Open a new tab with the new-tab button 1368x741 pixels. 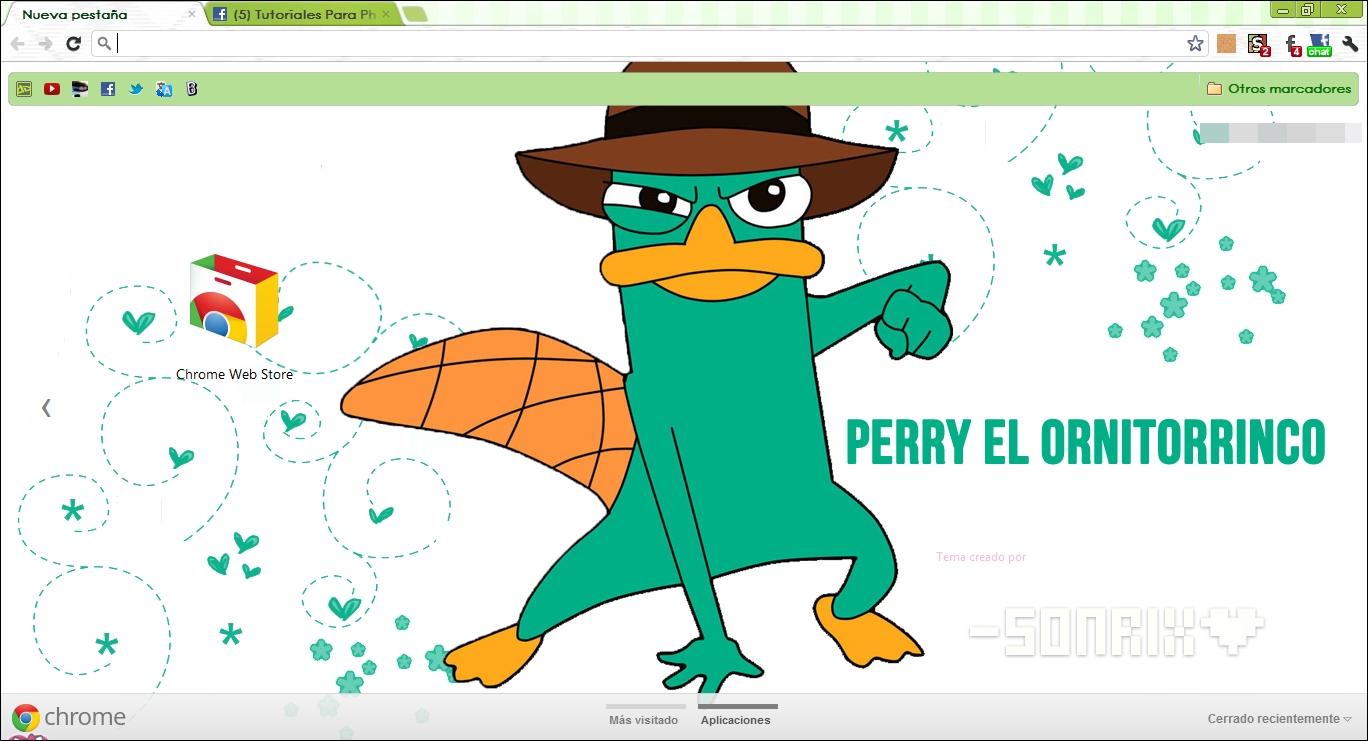tap(416, 15)
